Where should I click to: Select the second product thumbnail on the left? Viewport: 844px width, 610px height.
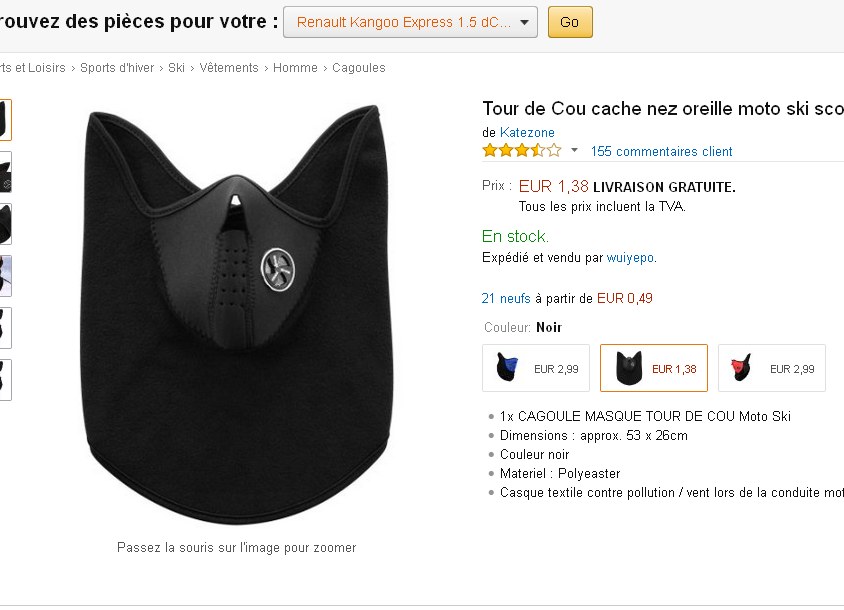click(x=5, y=172)
